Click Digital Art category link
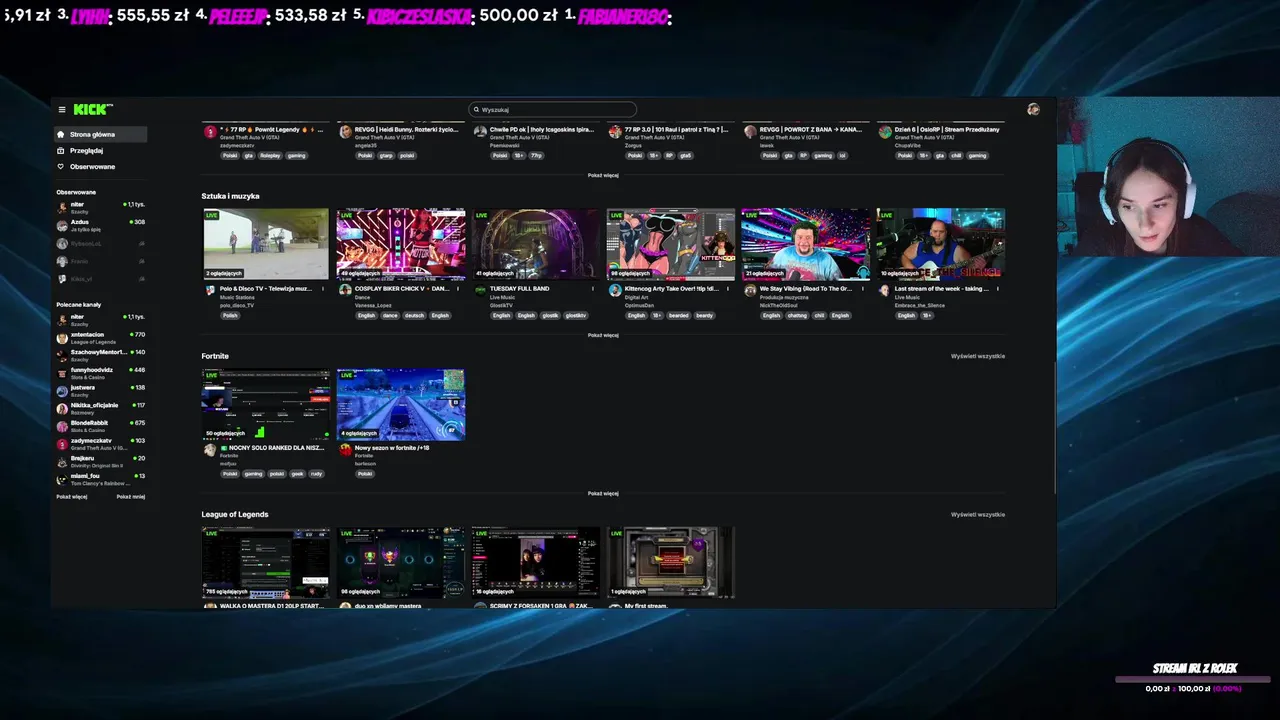Image resolution: width=1280 pixels, height=720 pixels. (x=637, y=297)
